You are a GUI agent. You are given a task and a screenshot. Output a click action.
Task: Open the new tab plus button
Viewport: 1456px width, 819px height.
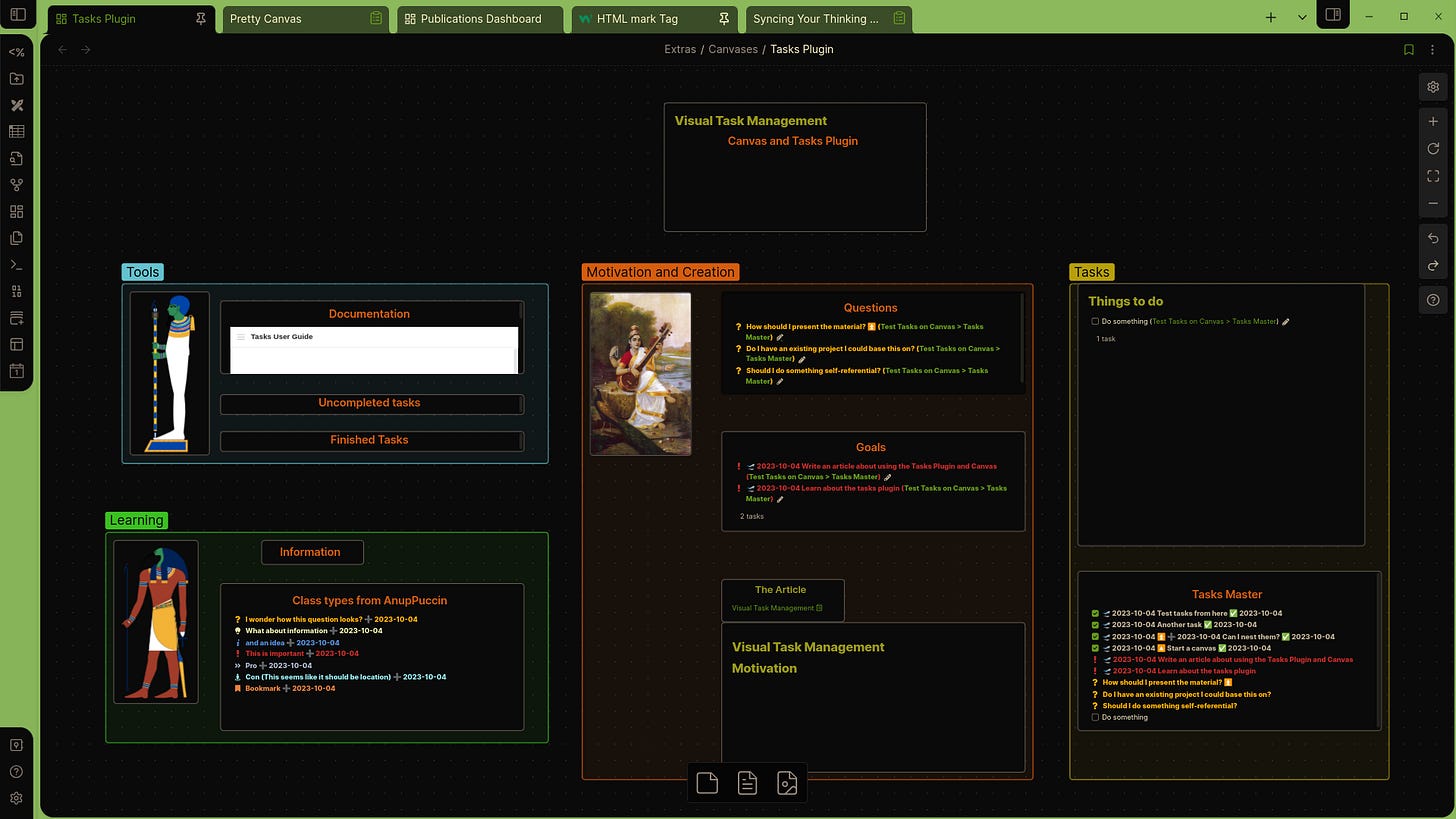[1271, 17]
